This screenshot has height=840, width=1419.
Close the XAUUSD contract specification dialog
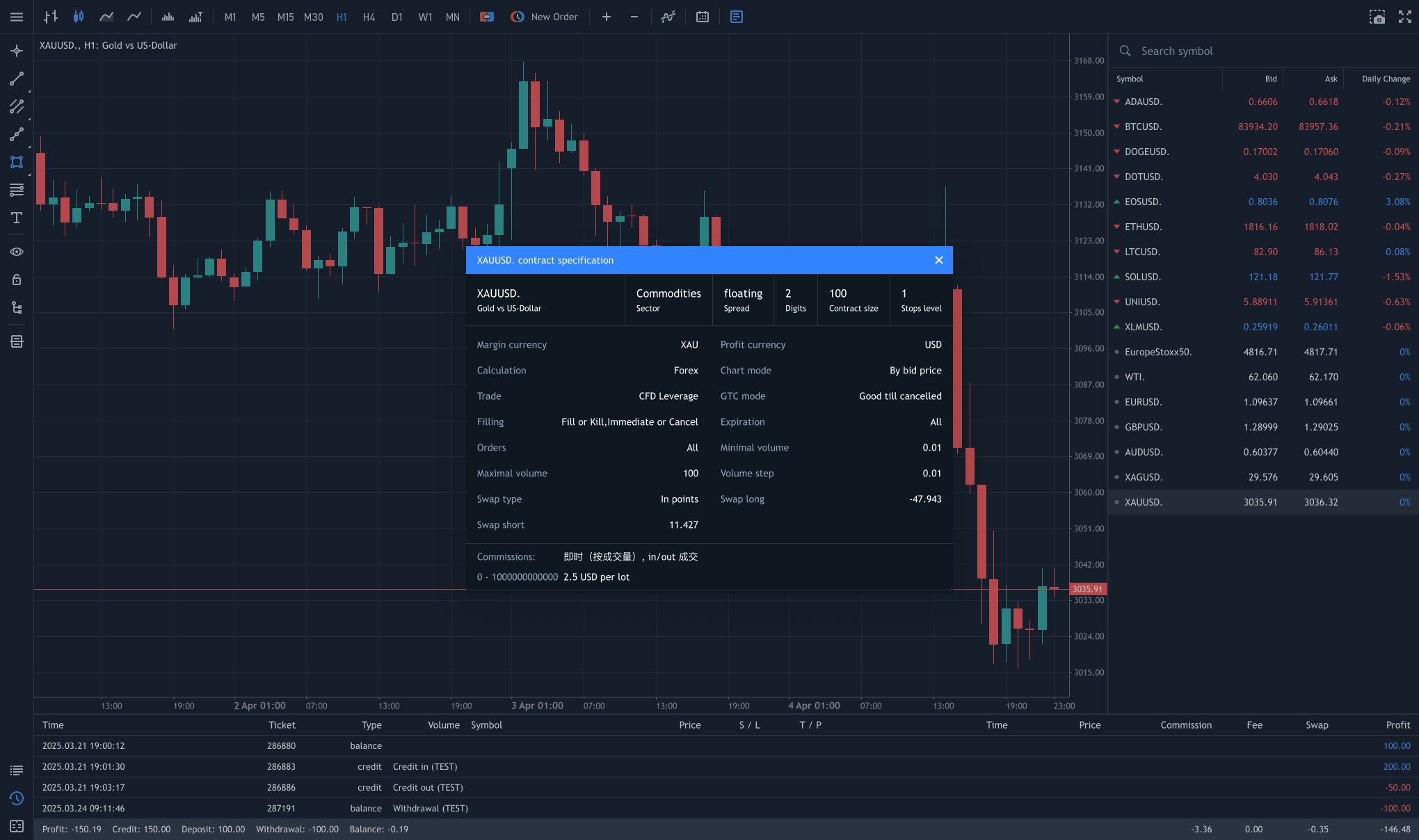click(x=938, y=260)
